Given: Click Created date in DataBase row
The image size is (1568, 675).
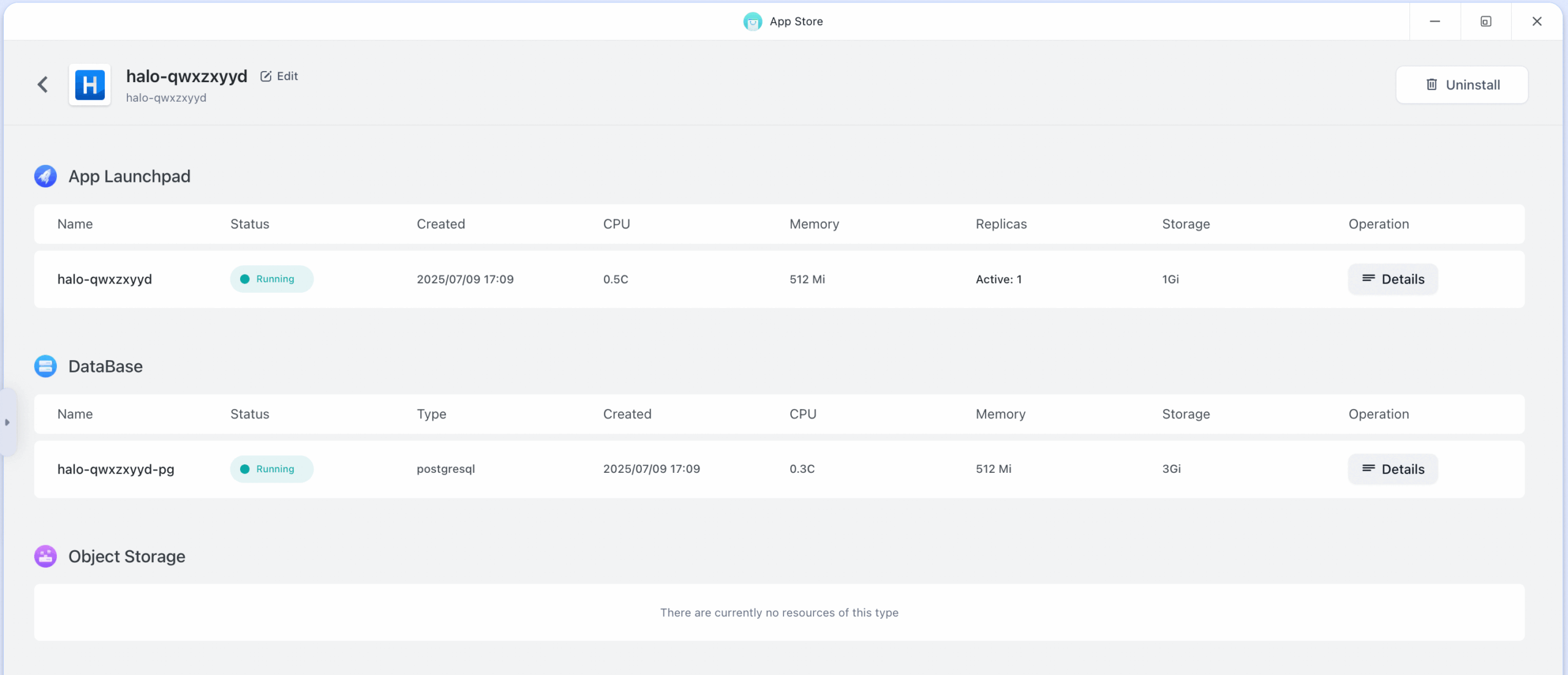Looking at the screenshot, I should pyautogui.click(x=652, y=469).
